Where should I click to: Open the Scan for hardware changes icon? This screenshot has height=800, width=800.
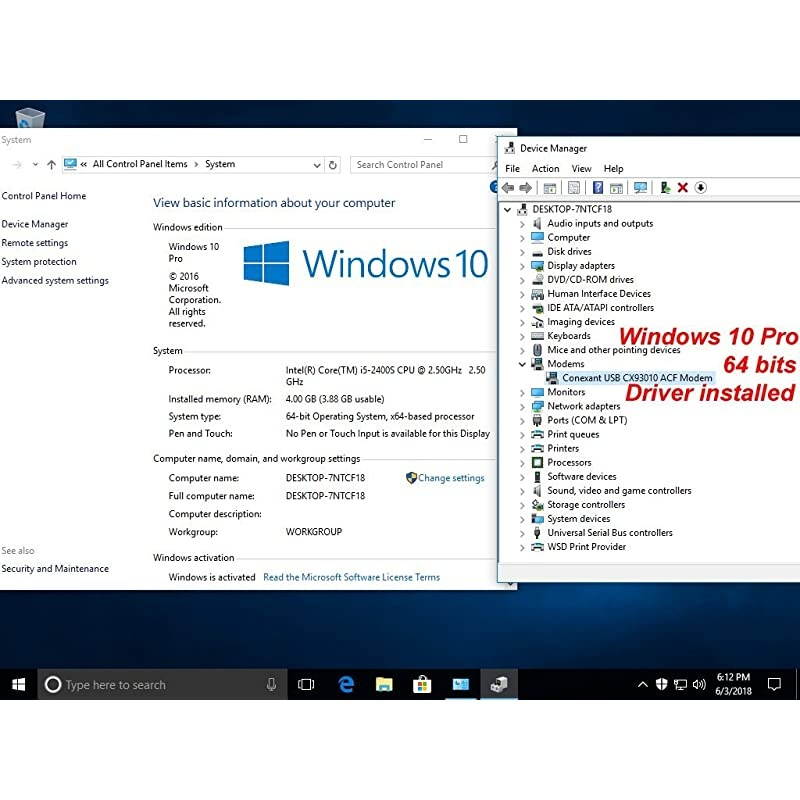[640, 187]
